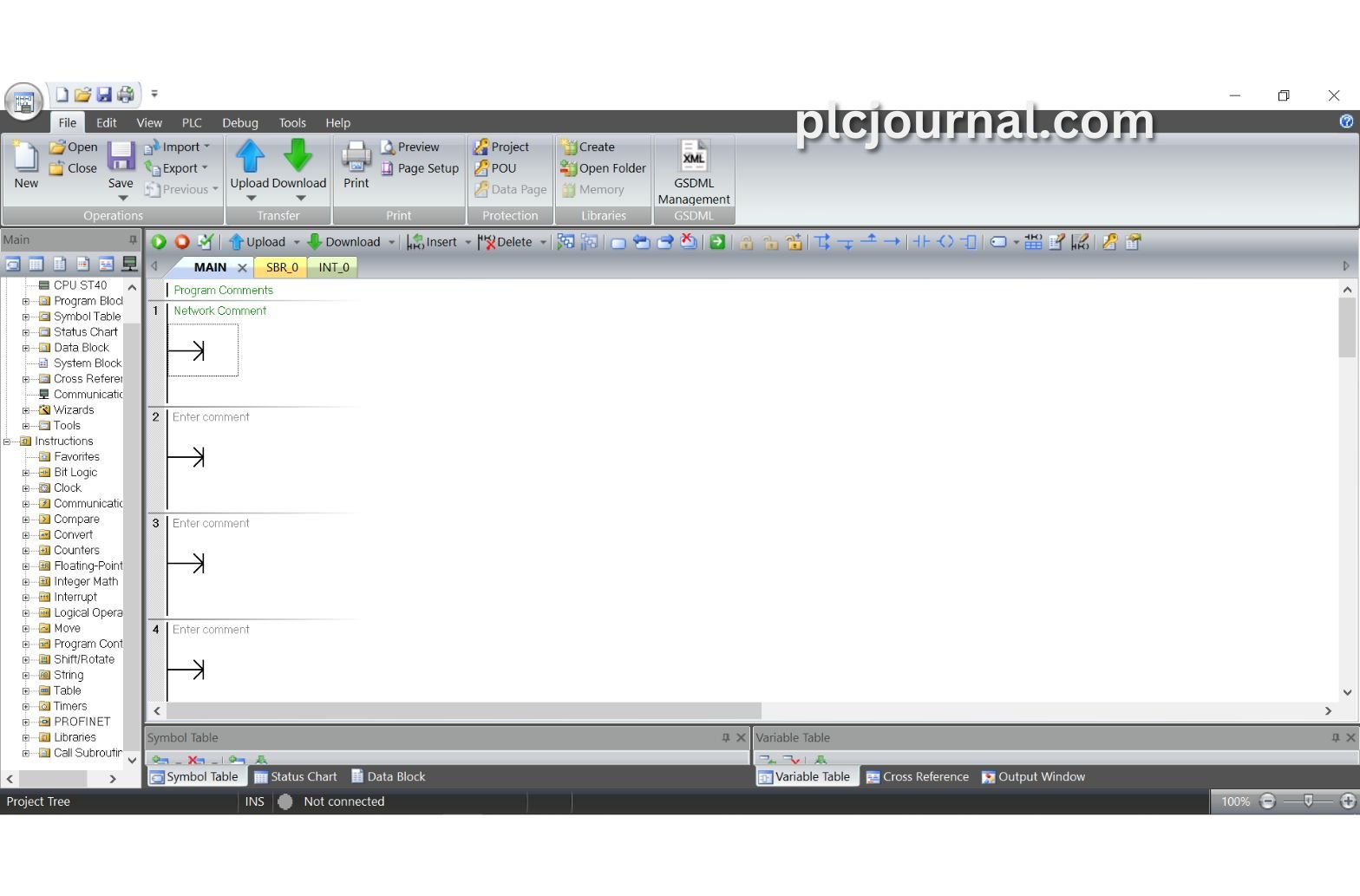
Task: Click the application menu round button
Action: [23, 102]
